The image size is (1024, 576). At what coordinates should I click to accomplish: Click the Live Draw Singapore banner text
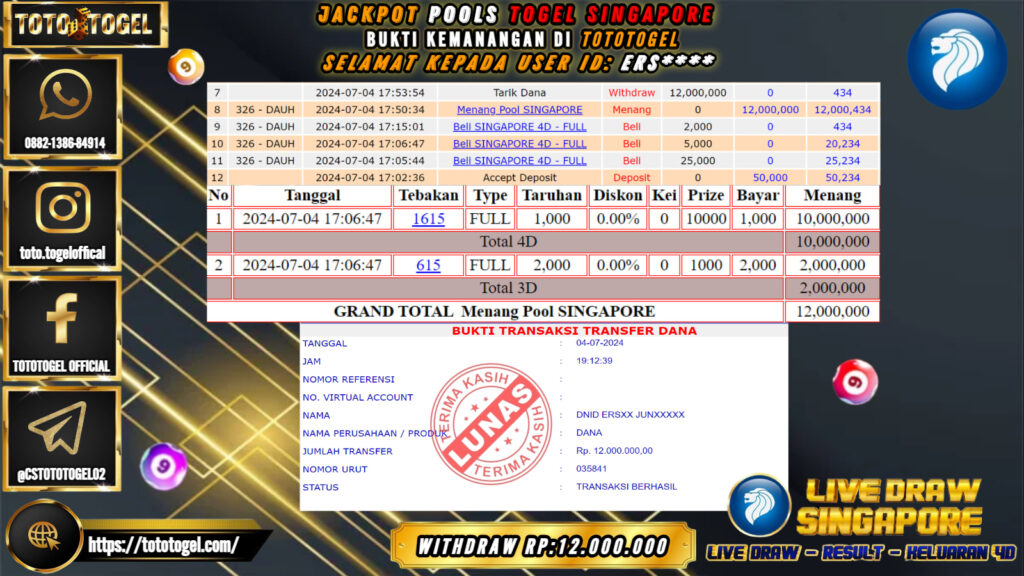(x=889, y=507)
